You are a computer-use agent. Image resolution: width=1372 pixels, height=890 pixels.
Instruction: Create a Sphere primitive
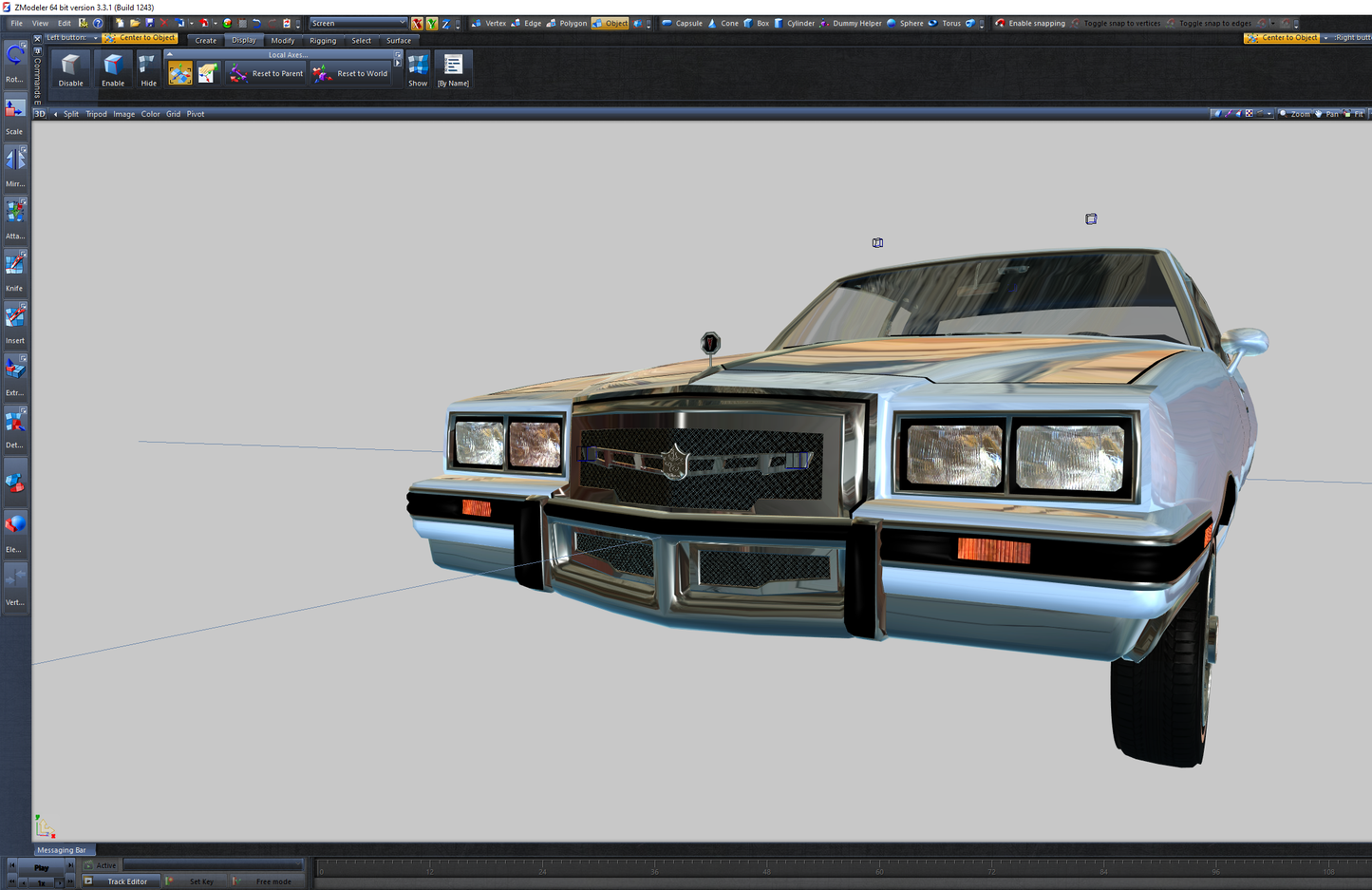[x=905, y=23]
